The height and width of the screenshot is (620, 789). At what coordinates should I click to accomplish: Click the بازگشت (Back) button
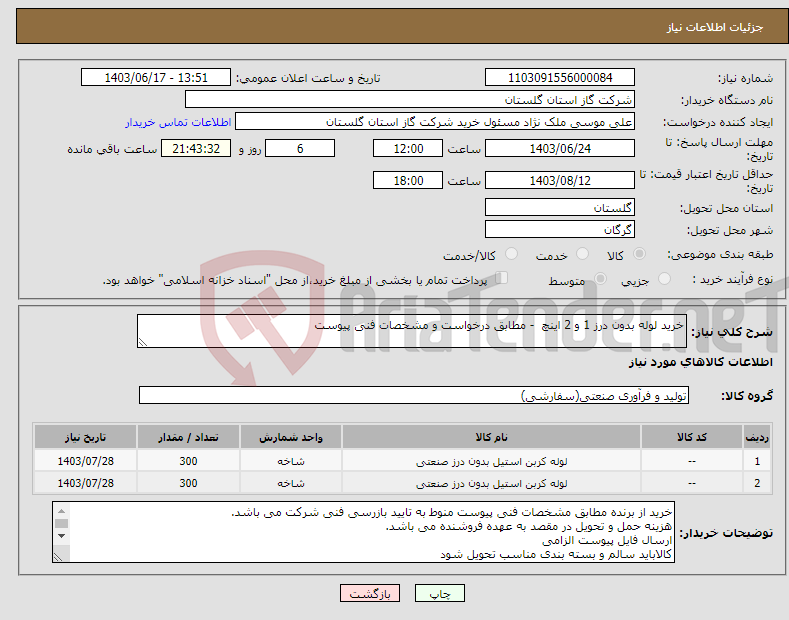pyautogui.click(x=370, y=593)
